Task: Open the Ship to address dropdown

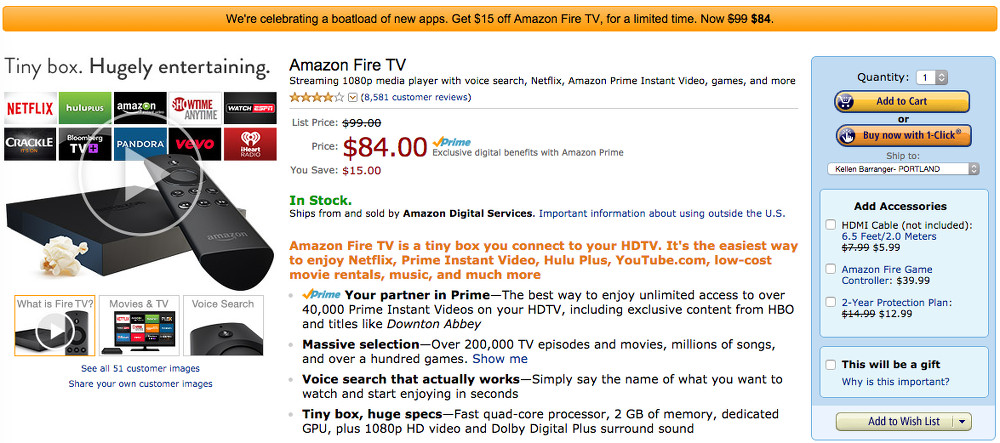Action: [902, 169]
